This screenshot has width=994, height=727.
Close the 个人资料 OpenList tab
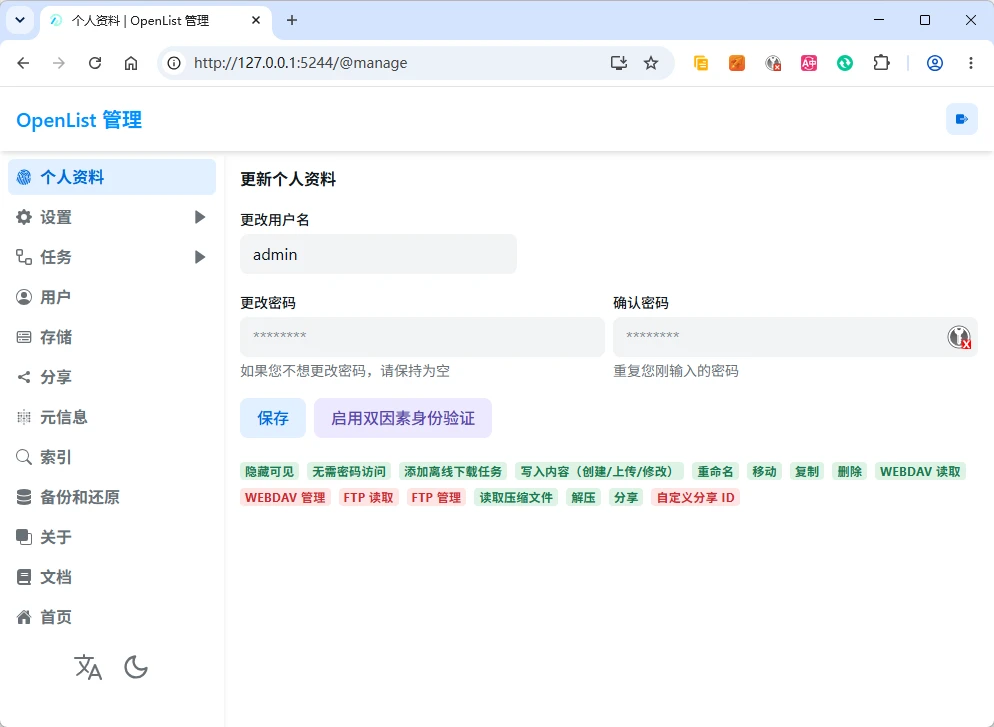point(256,20)
